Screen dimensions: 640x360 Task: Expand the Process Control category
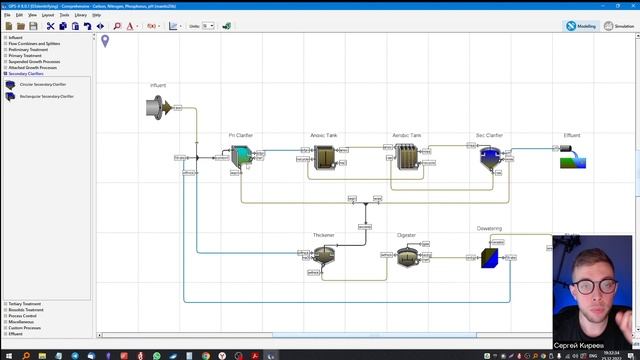[6, 316]
